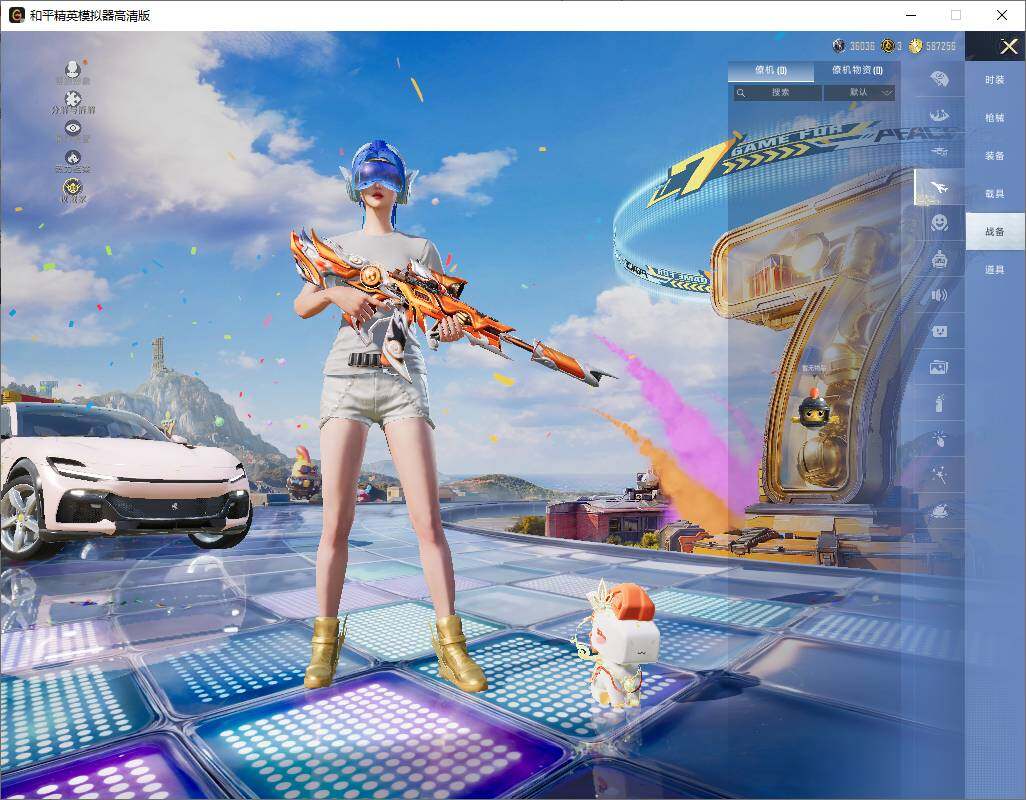Open the 装备 menu tab
Viewport: 1026px width, 800px height.
pyautogui.click(x=995, y=156)
